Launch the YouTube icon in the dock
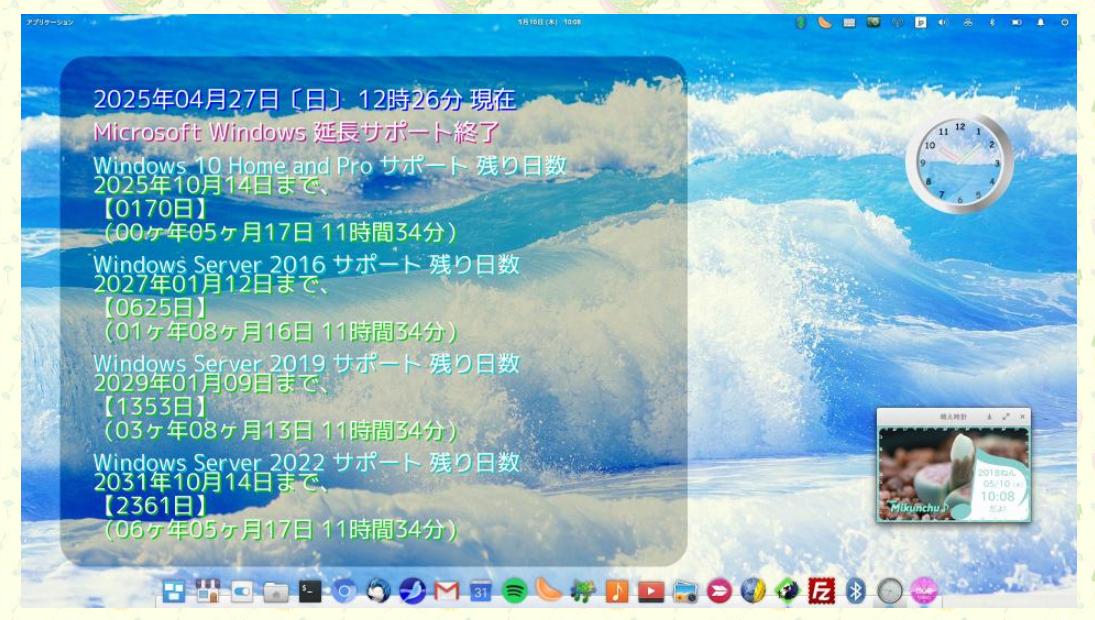This screenshot has height=620, width=1095. pos(651,591)
